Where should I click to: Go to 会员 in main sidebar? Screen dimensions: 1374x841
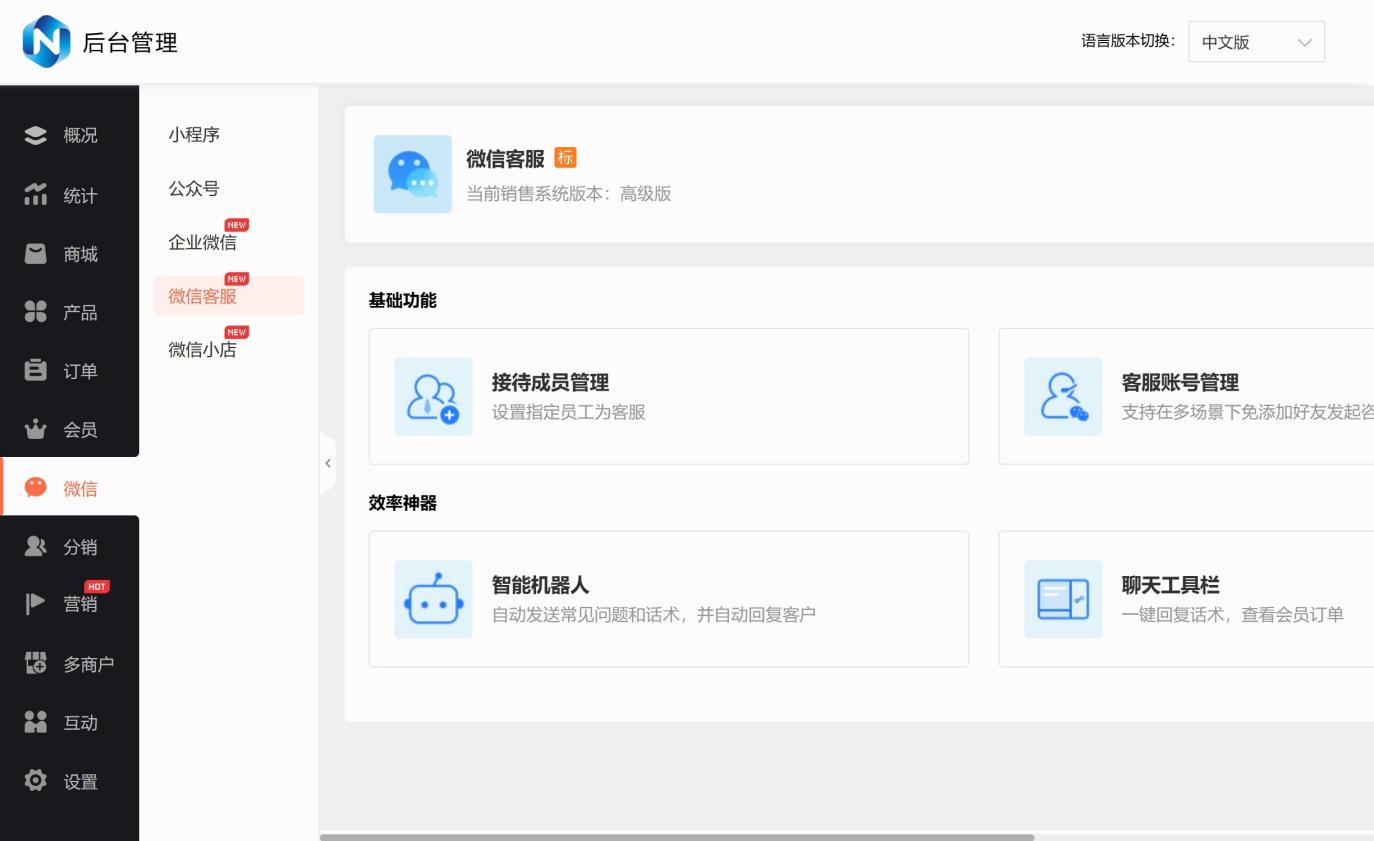[x=69, y=430]
